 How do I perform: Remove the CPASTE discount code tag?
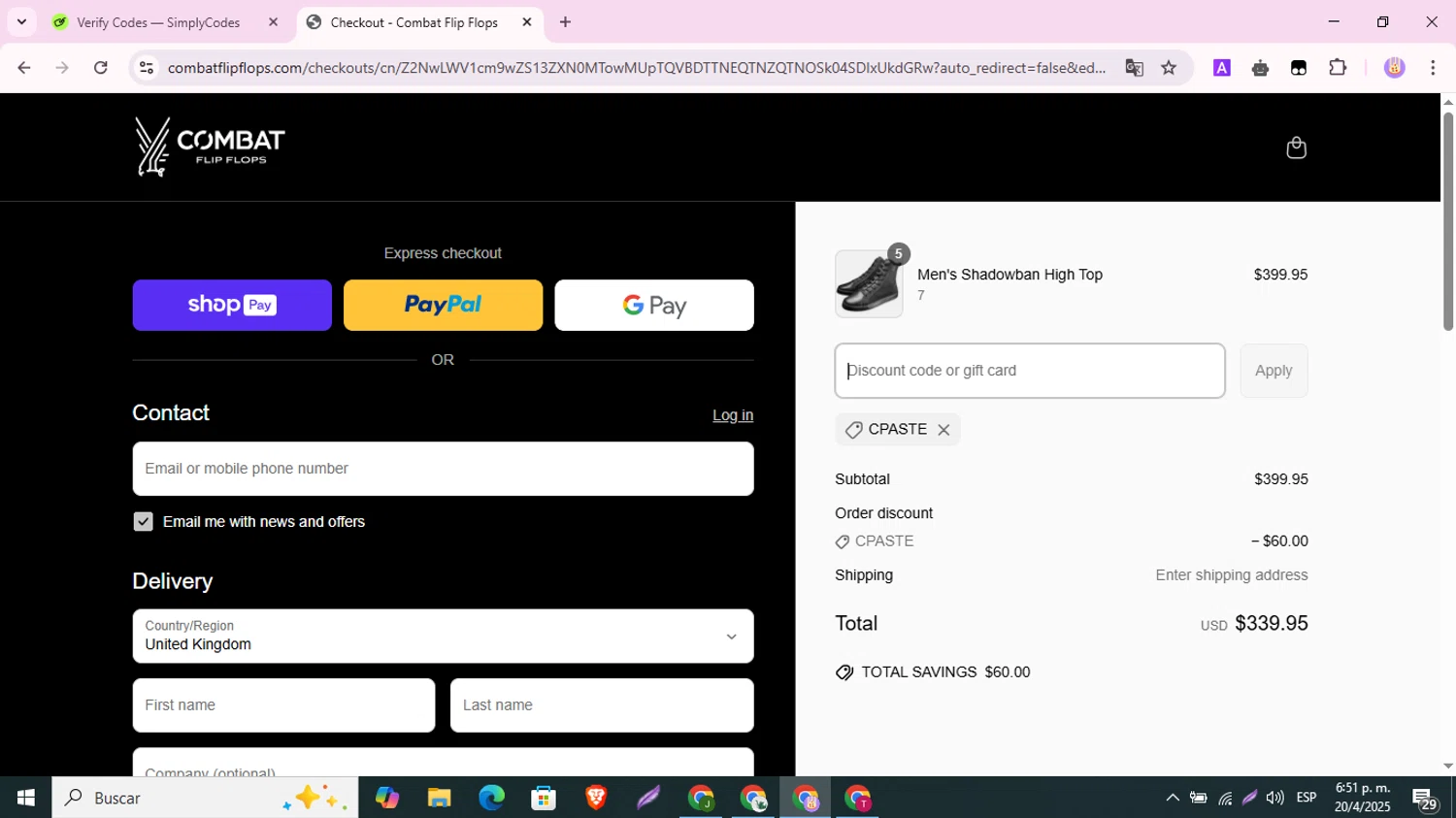[943, 430]
